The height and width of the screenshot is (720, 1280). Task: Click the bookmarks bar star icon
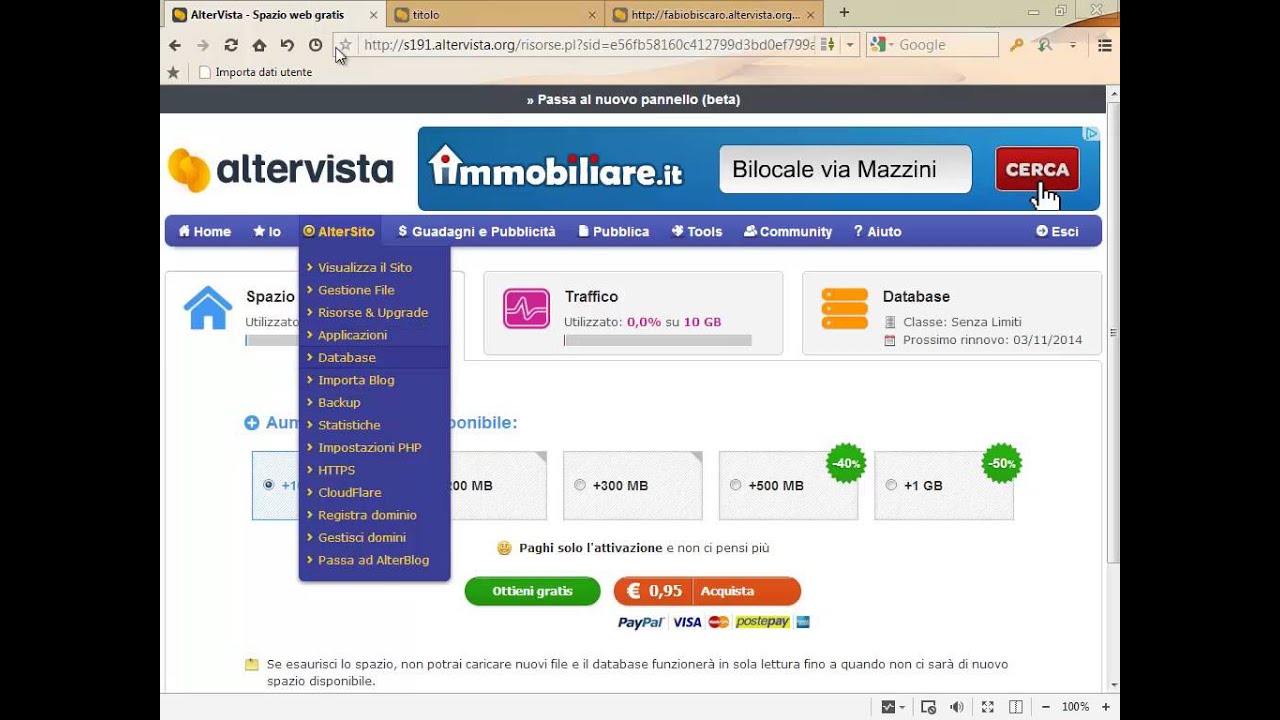173,72
